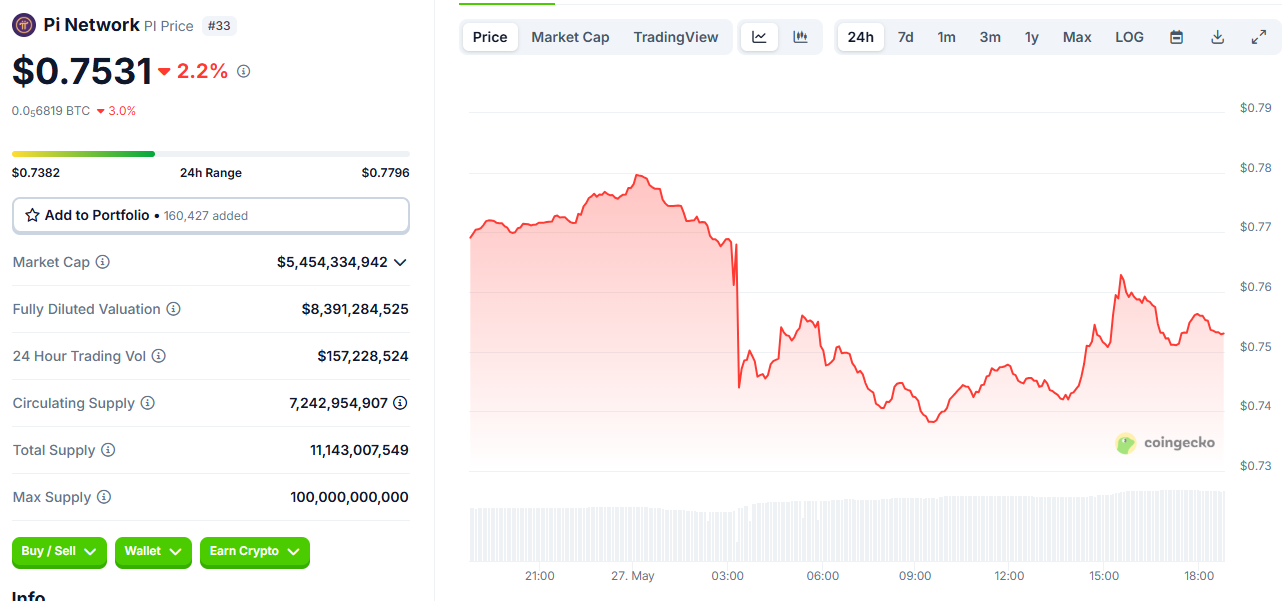This screenshot has width=1284, height=601.
Task: Toggle the LOG scale option
Action: click(1129, 37)
